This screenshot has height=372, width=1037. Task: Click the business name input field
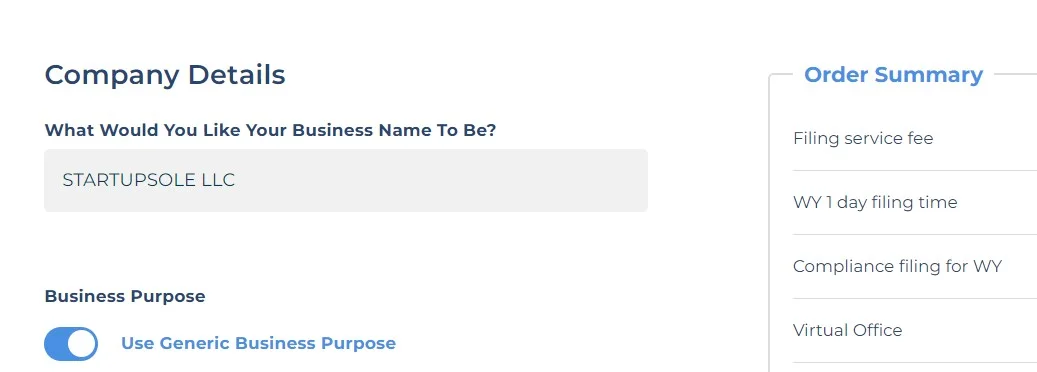(346, 180)
